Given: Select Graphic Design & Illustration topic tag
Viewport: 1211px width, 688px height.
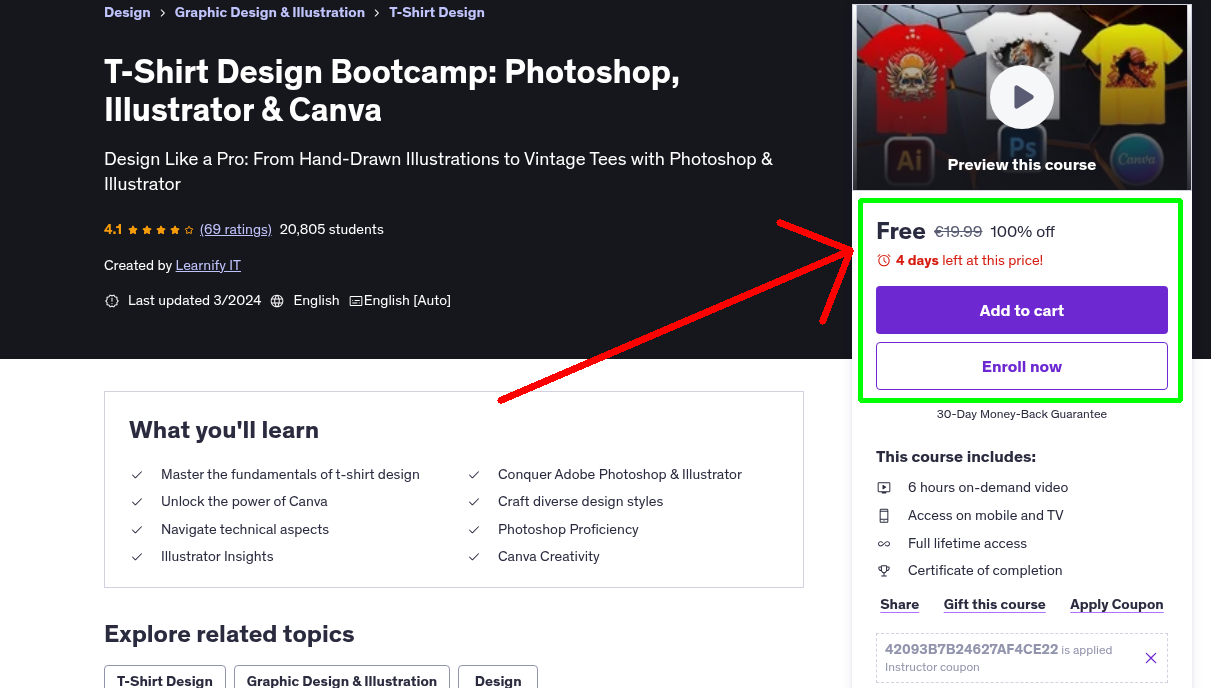Looking at the screenshot, I should pyautogui.click(x=342, y=680).
